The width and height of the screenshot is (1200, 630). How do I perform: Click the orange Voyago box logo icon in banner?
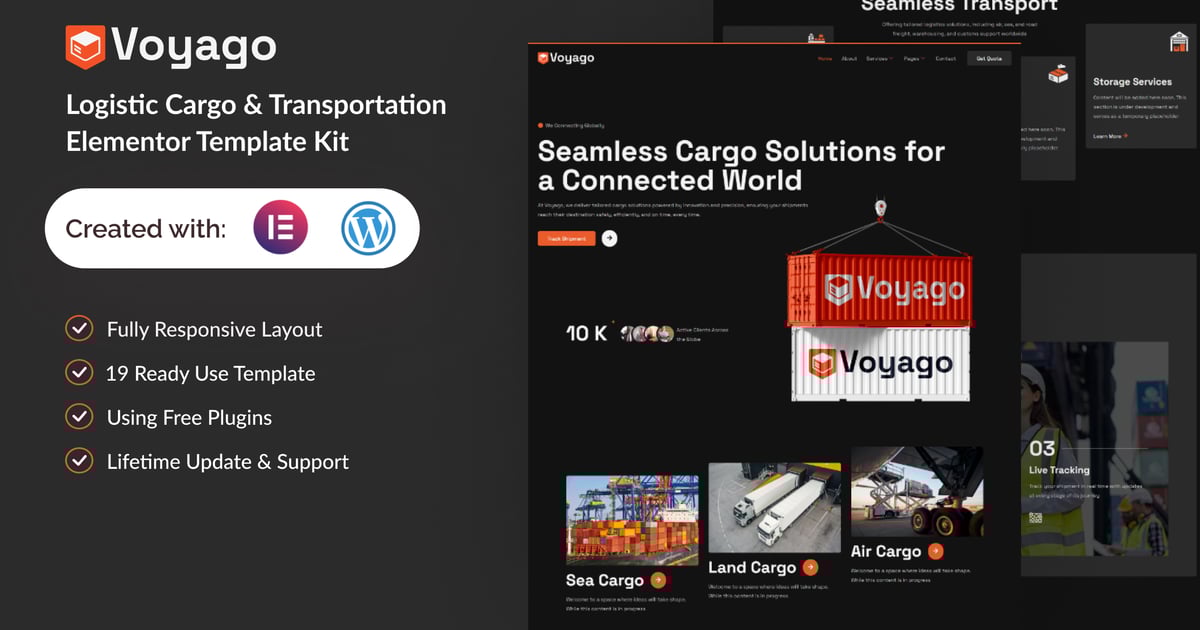tap(85, 48)
